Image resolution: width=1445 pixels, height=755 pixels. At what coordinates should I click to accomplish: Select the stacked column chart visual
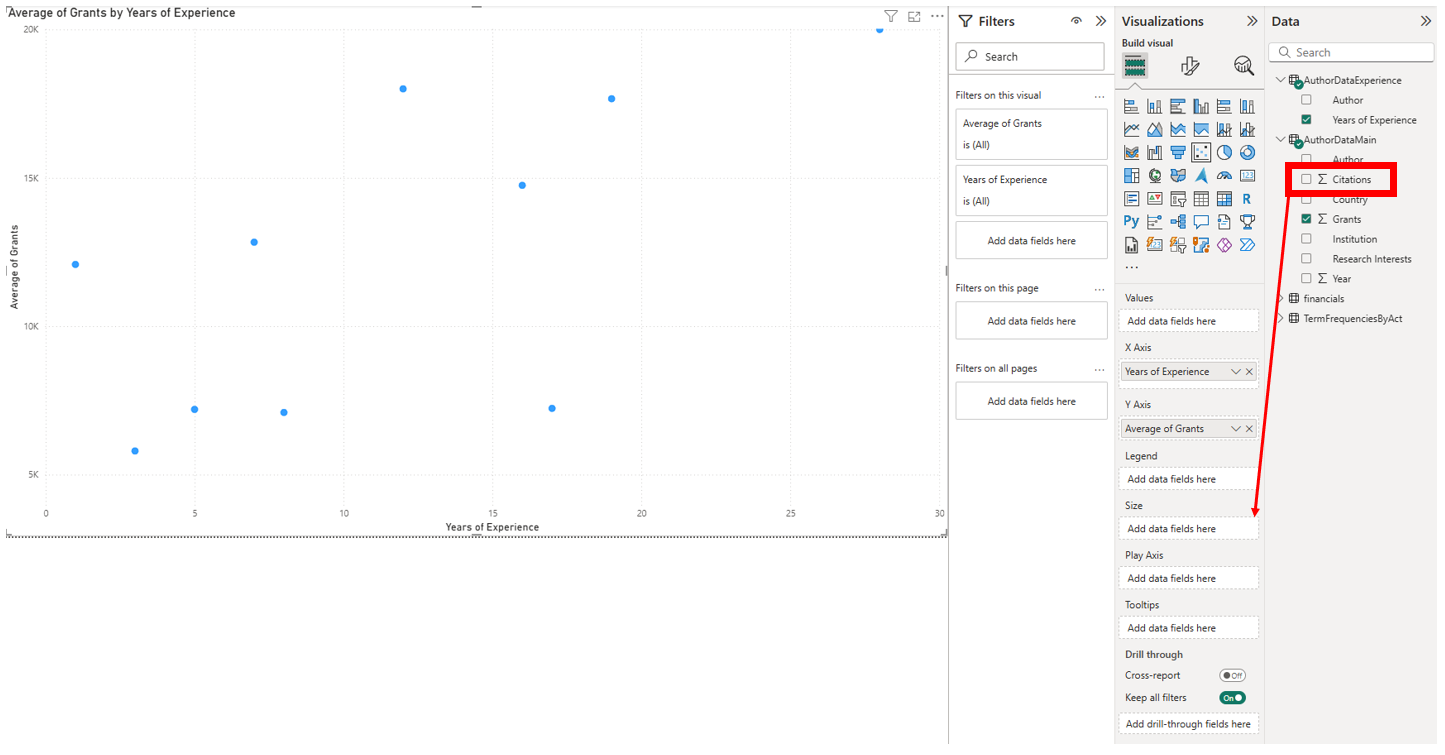[x=1154, y=106]
